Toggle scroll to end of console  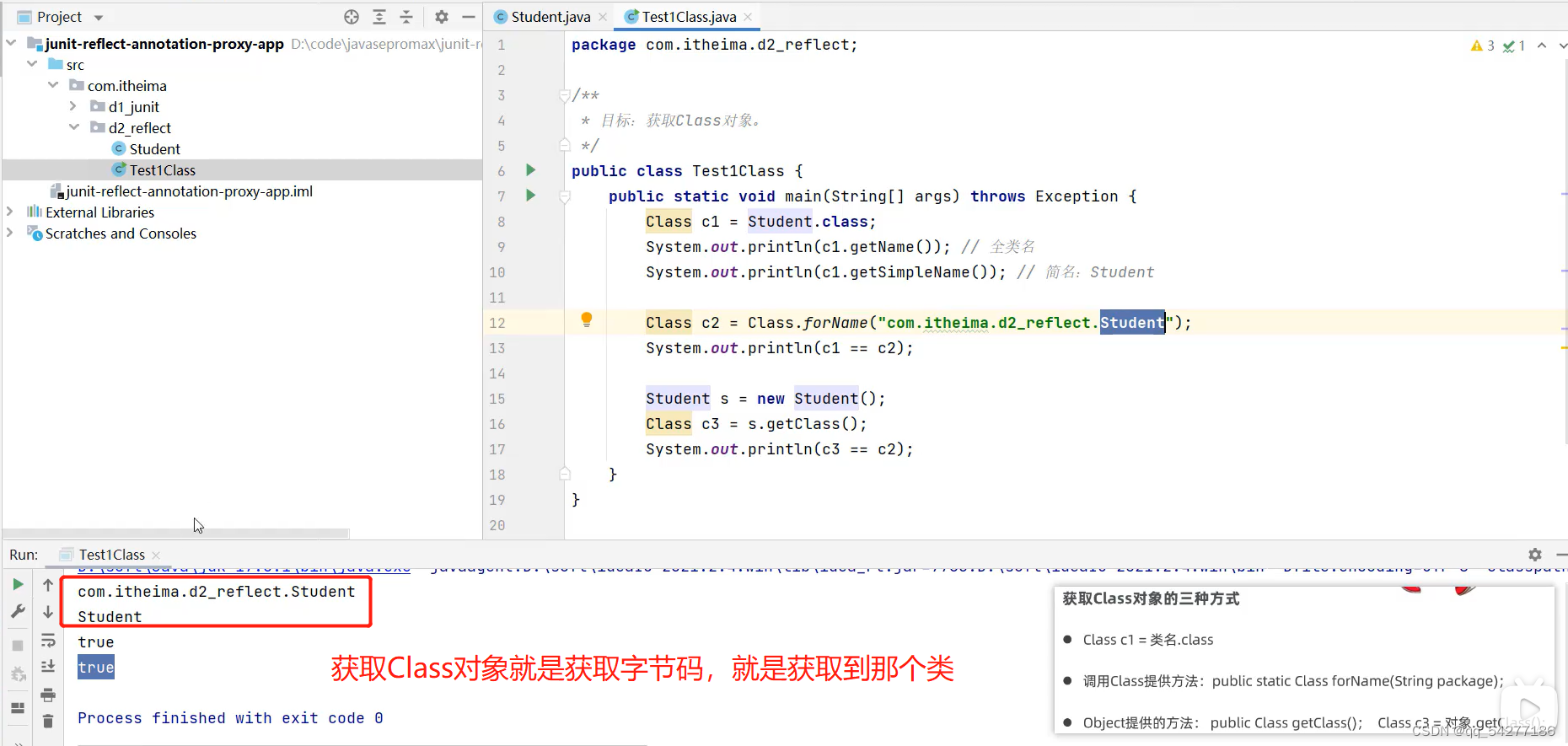click(48, 666)
